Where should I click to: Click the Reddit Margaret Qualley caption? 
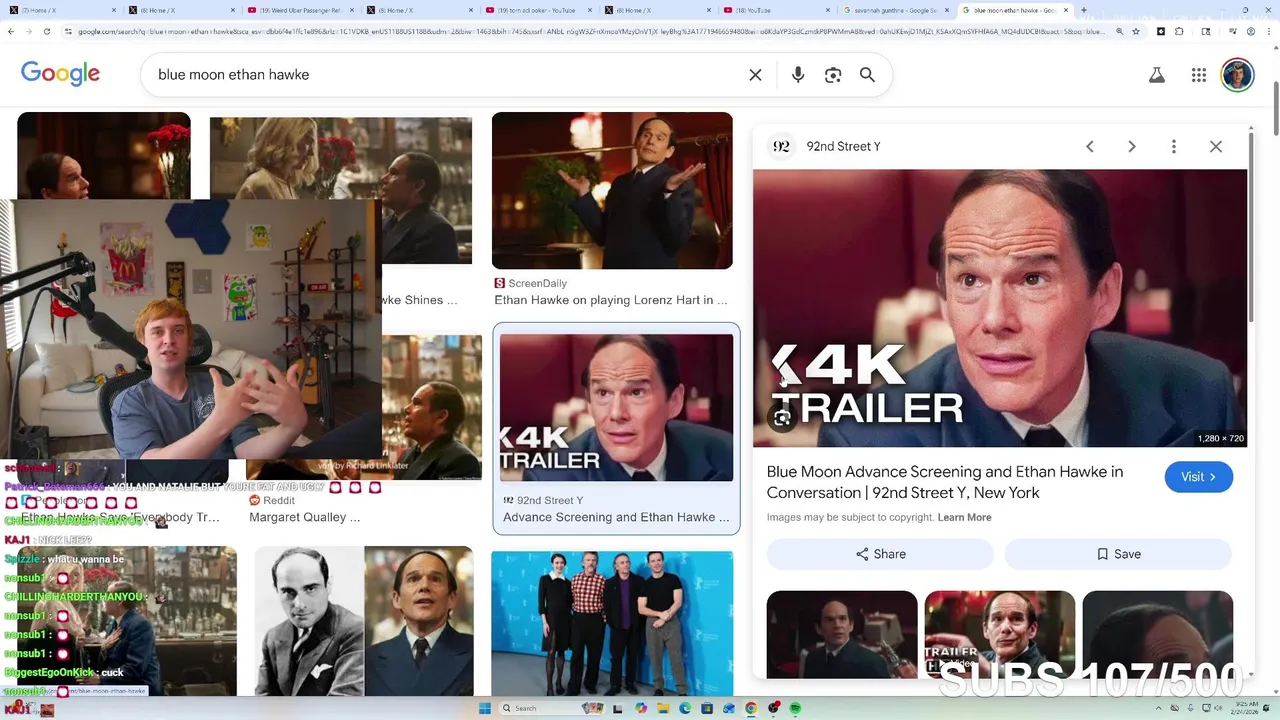[x=304, y=517]
